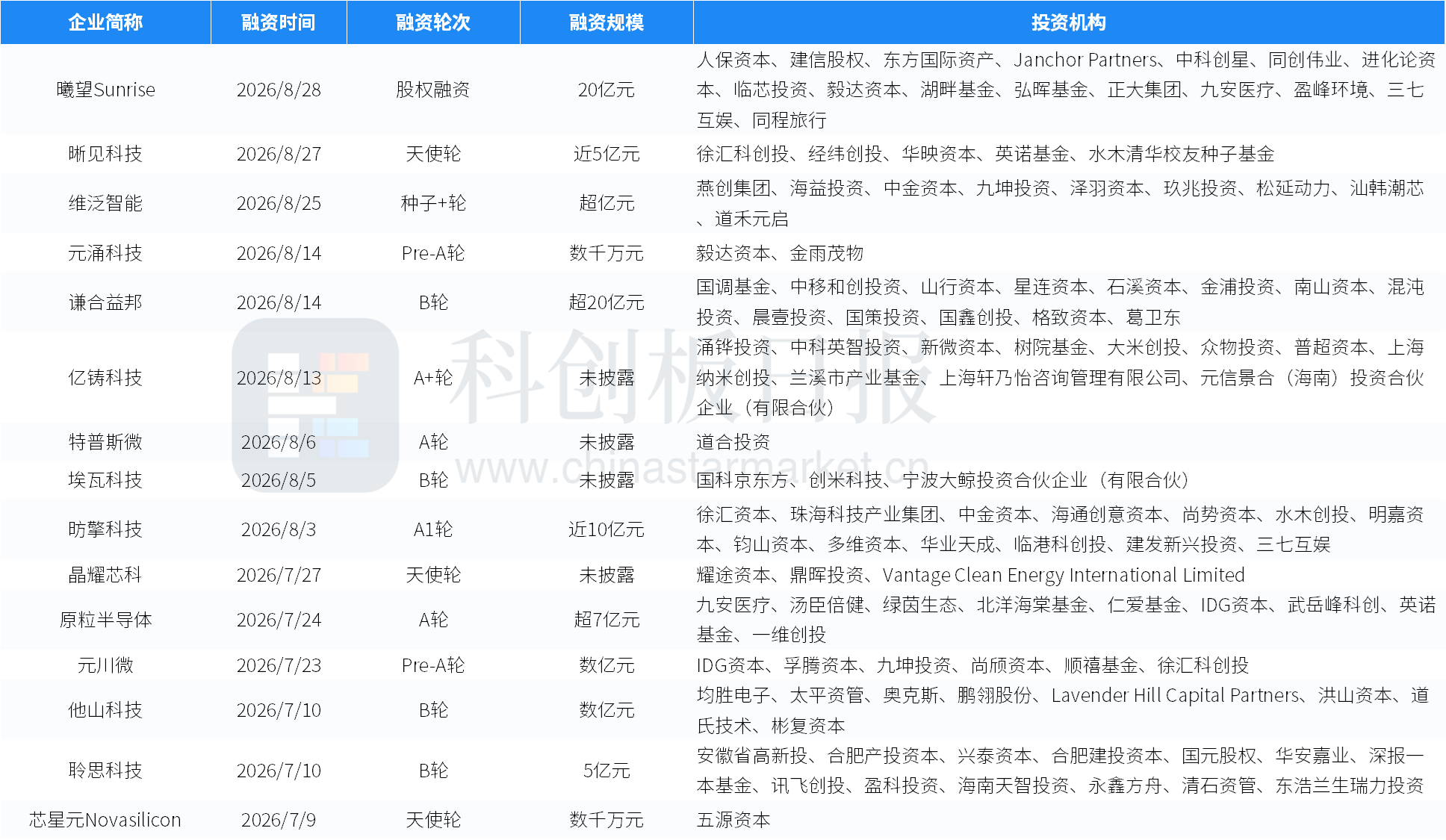Select the 近5亿元 amount cell

coord(606,154)
